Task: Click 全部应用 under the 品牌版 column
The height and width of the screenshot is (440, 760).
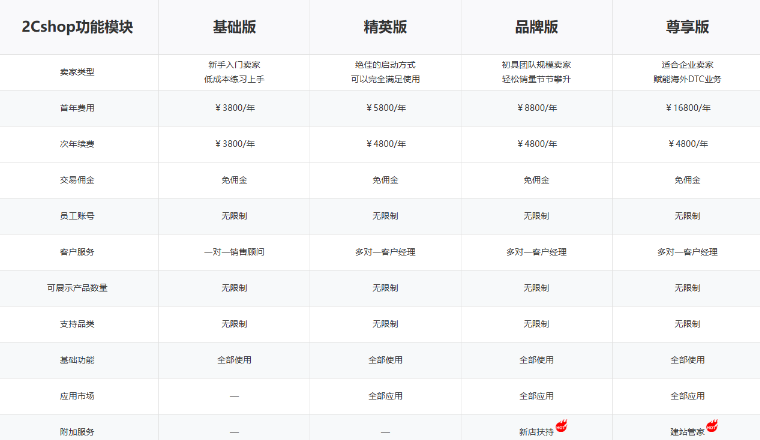Action: (537, 396)
